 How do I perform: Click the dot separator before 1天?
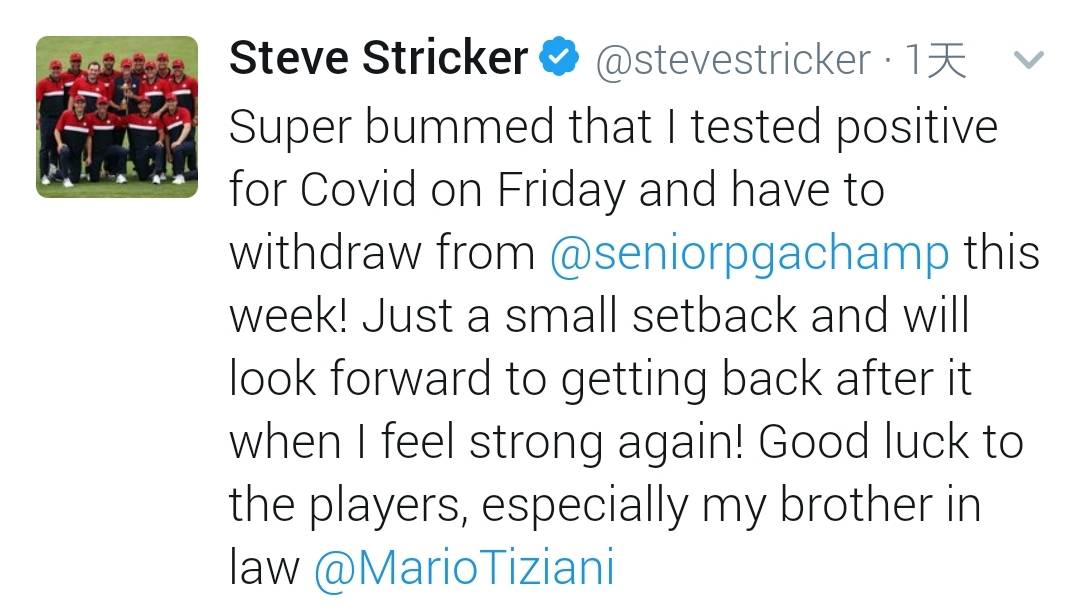coord(888,62)
